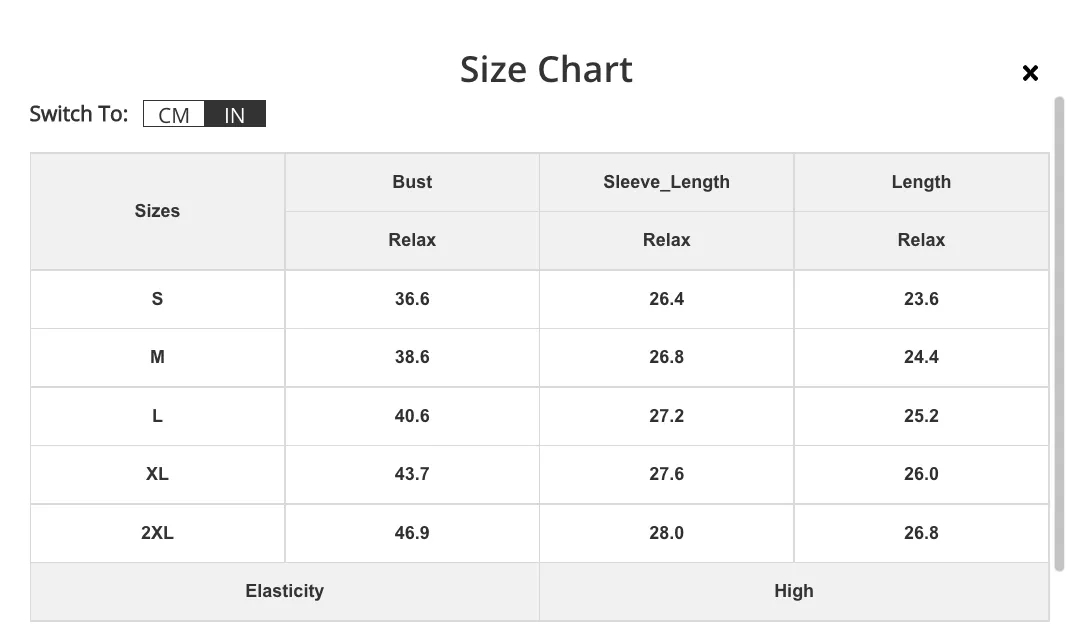Click the 26.0 length value for XL
The image size is (1081, 638).
921,474
